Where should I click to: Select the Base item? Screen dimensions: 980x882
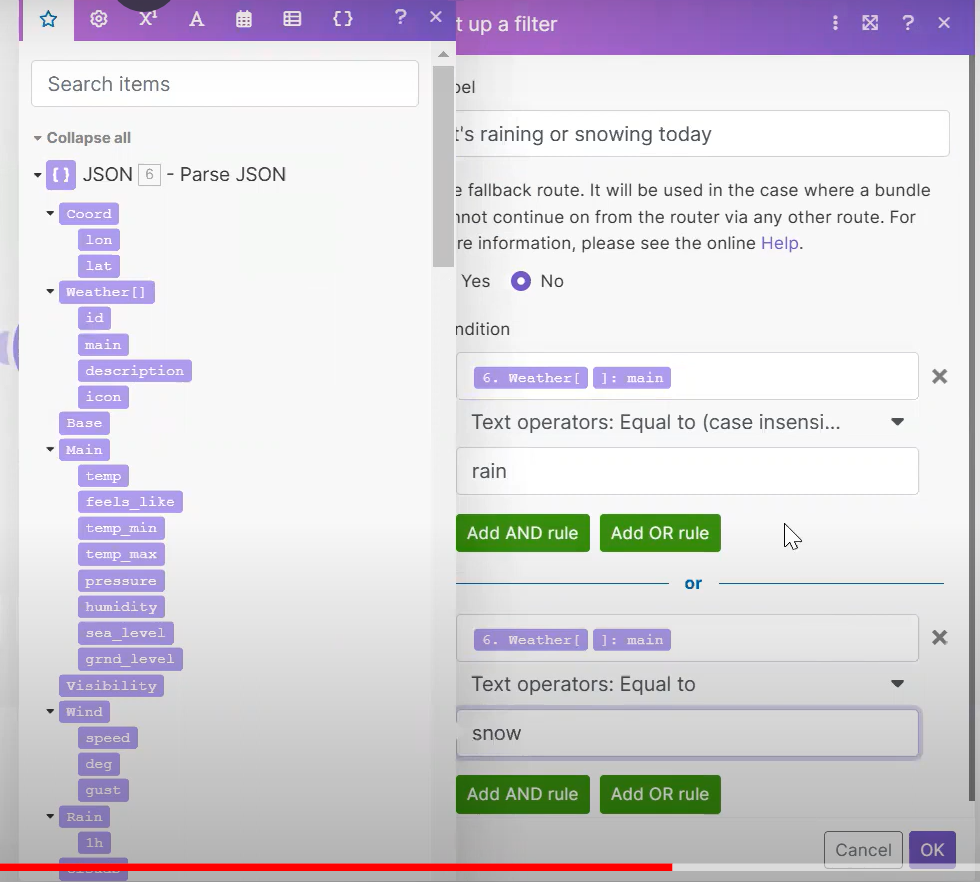coord(84,423)
